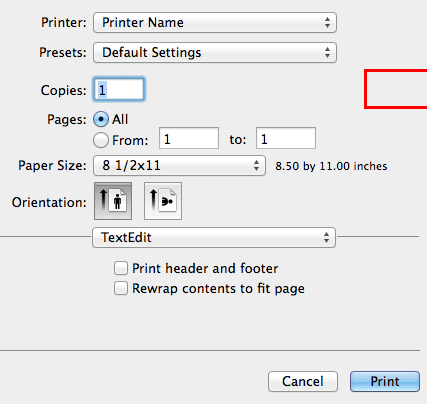The height and width of the screenshot is (404, 427).
Task: Click the to page number field
Action: click(x=286, y=138)
